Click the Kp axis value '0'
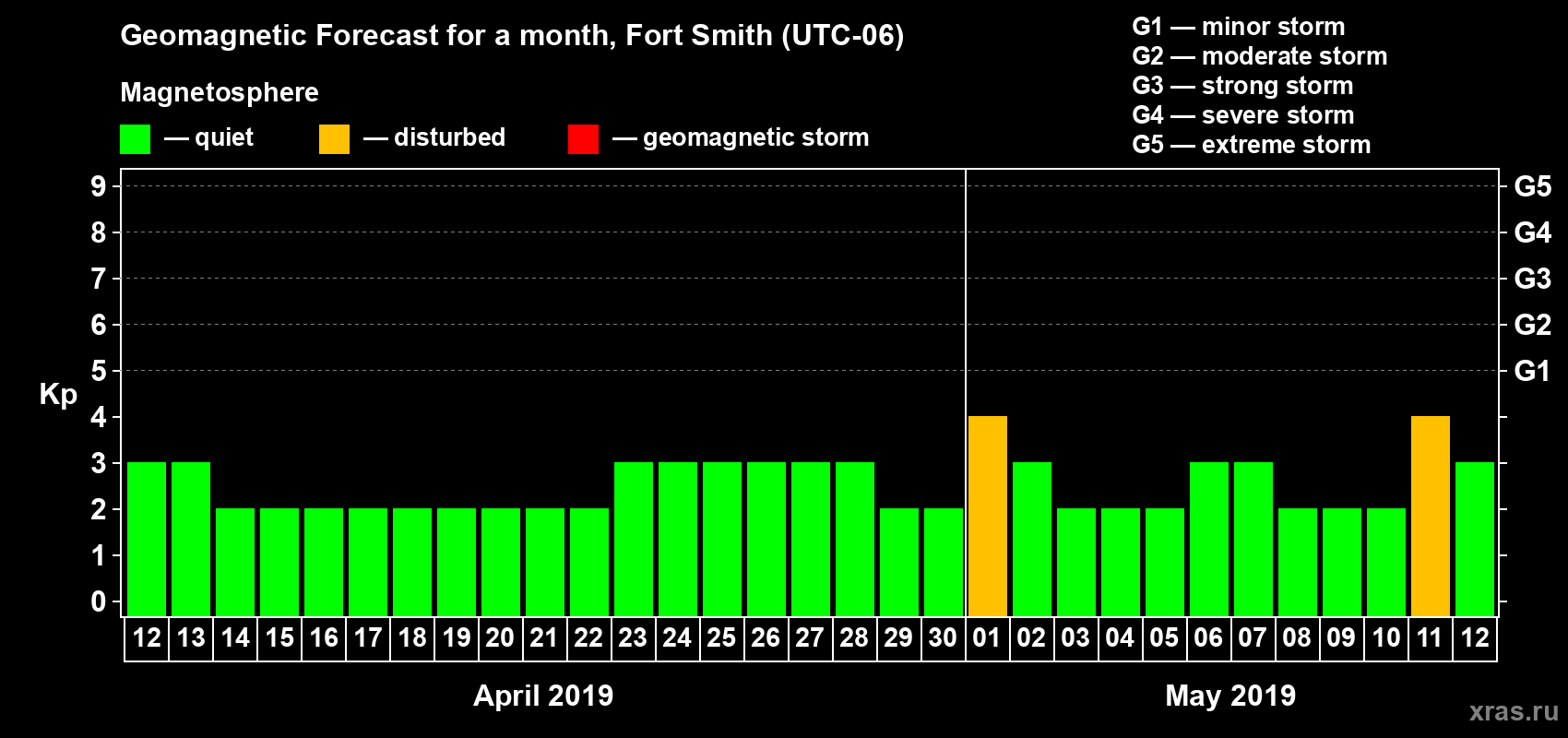Viewport: 1568px width, 738px height. [x=99, y=601]
